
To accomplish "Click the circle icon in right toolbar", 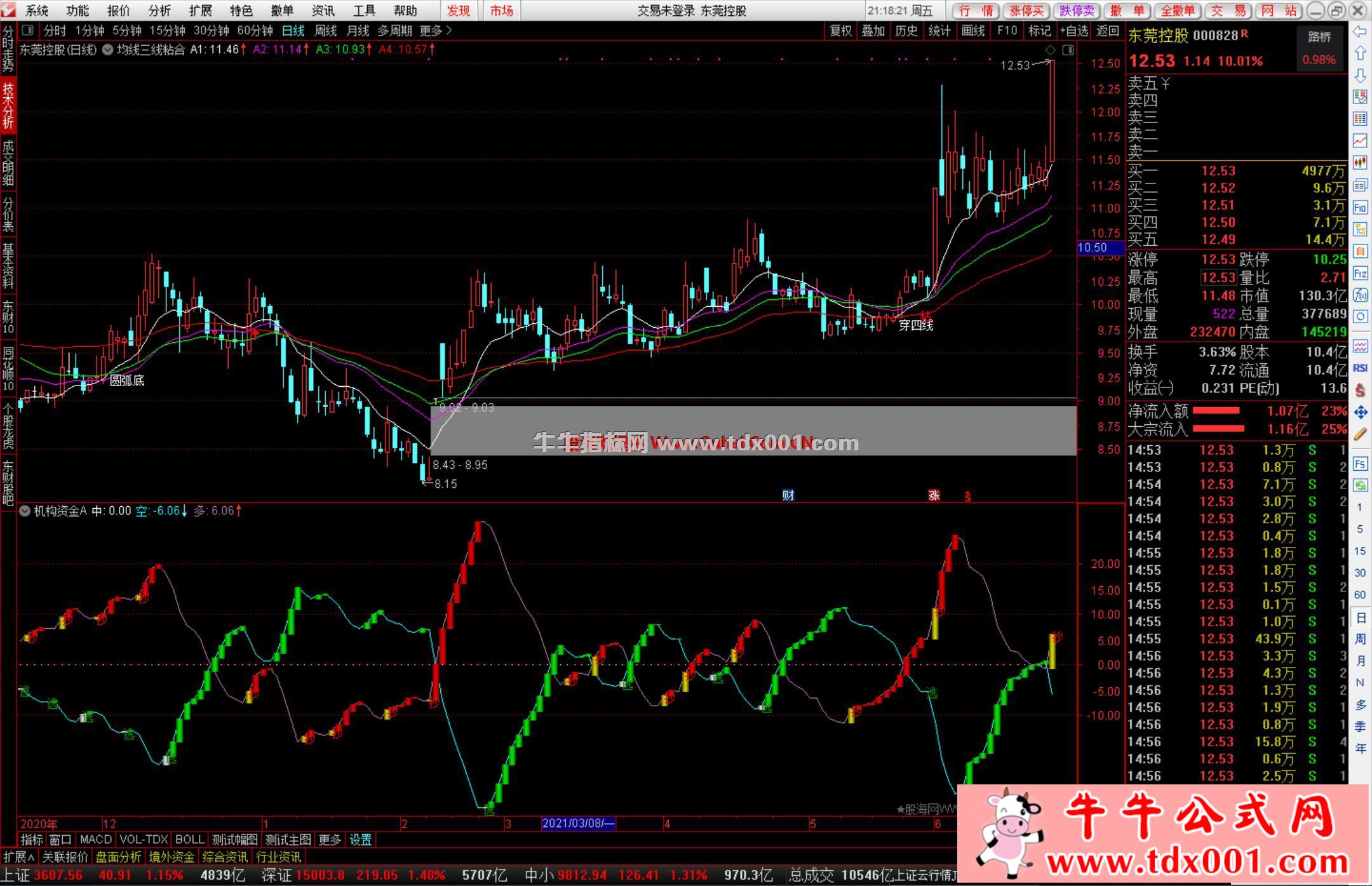I will point(1360,317).
